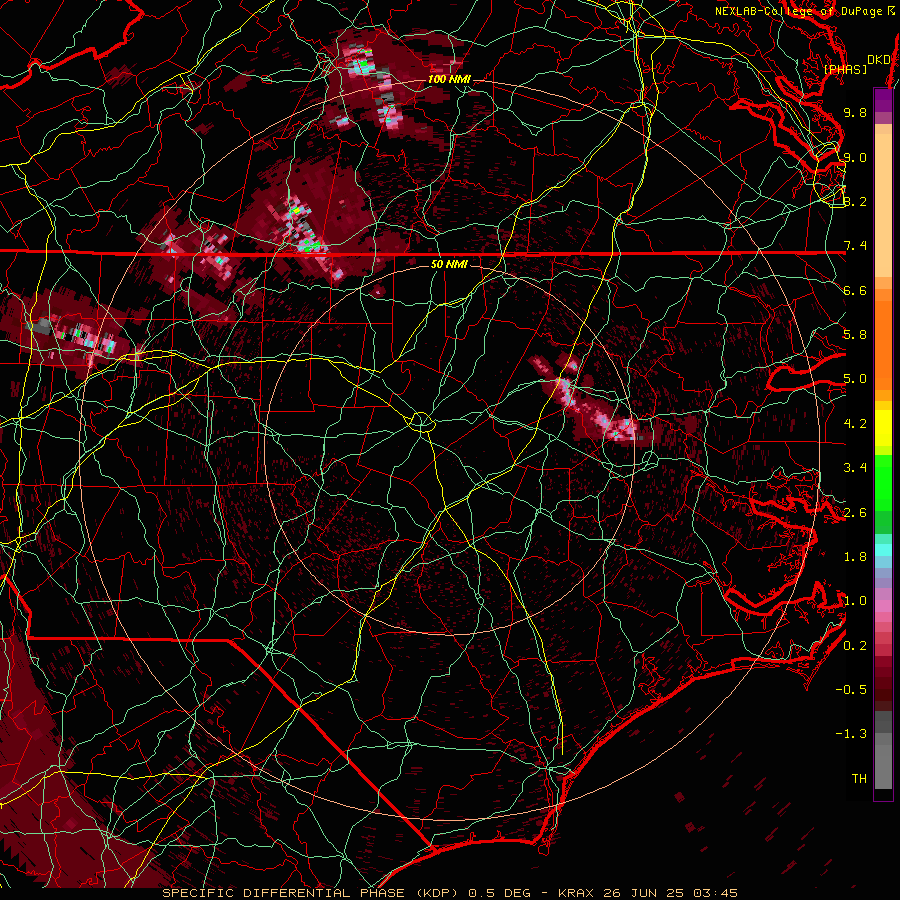Click the 1.0 scale value label
The height and width of the screenshot is (900, 900).
pos(855,601)
